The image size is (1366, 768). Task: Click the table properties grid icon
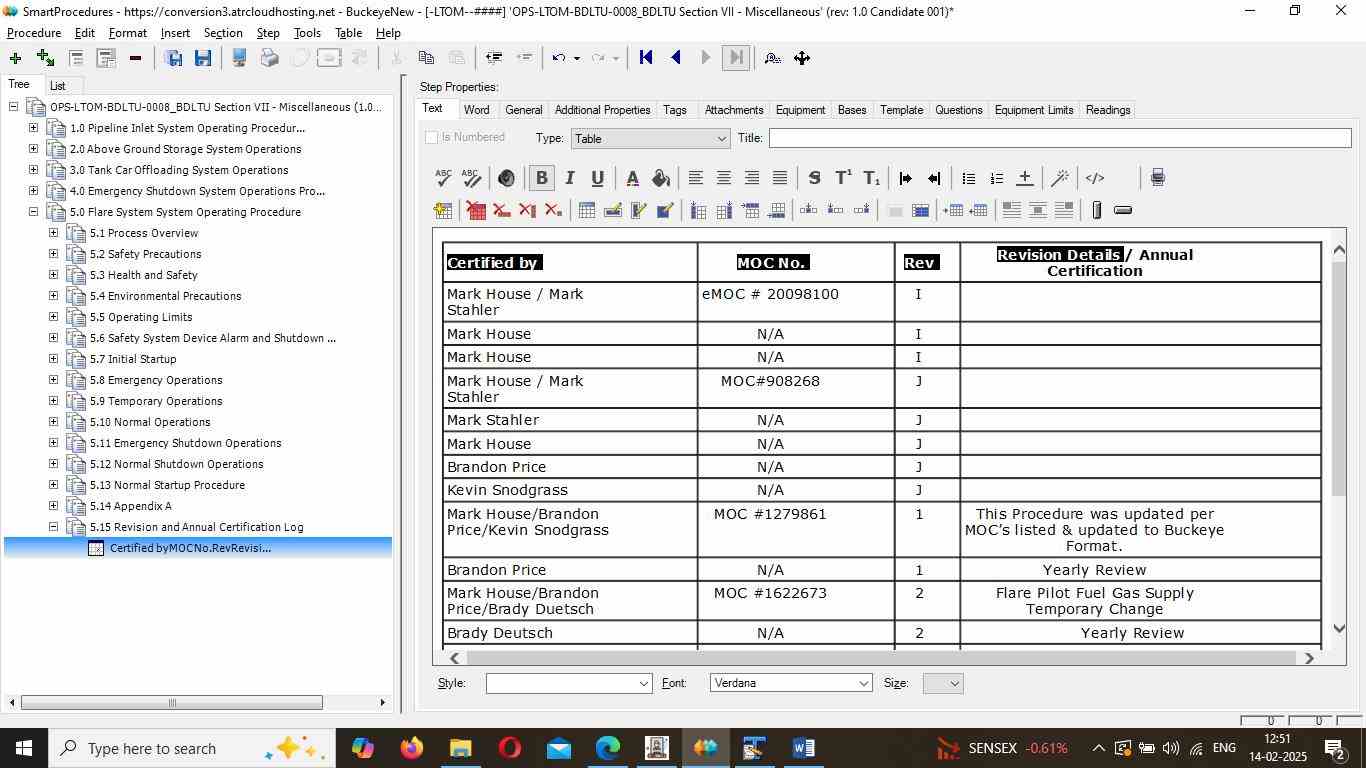coord(587,210)
